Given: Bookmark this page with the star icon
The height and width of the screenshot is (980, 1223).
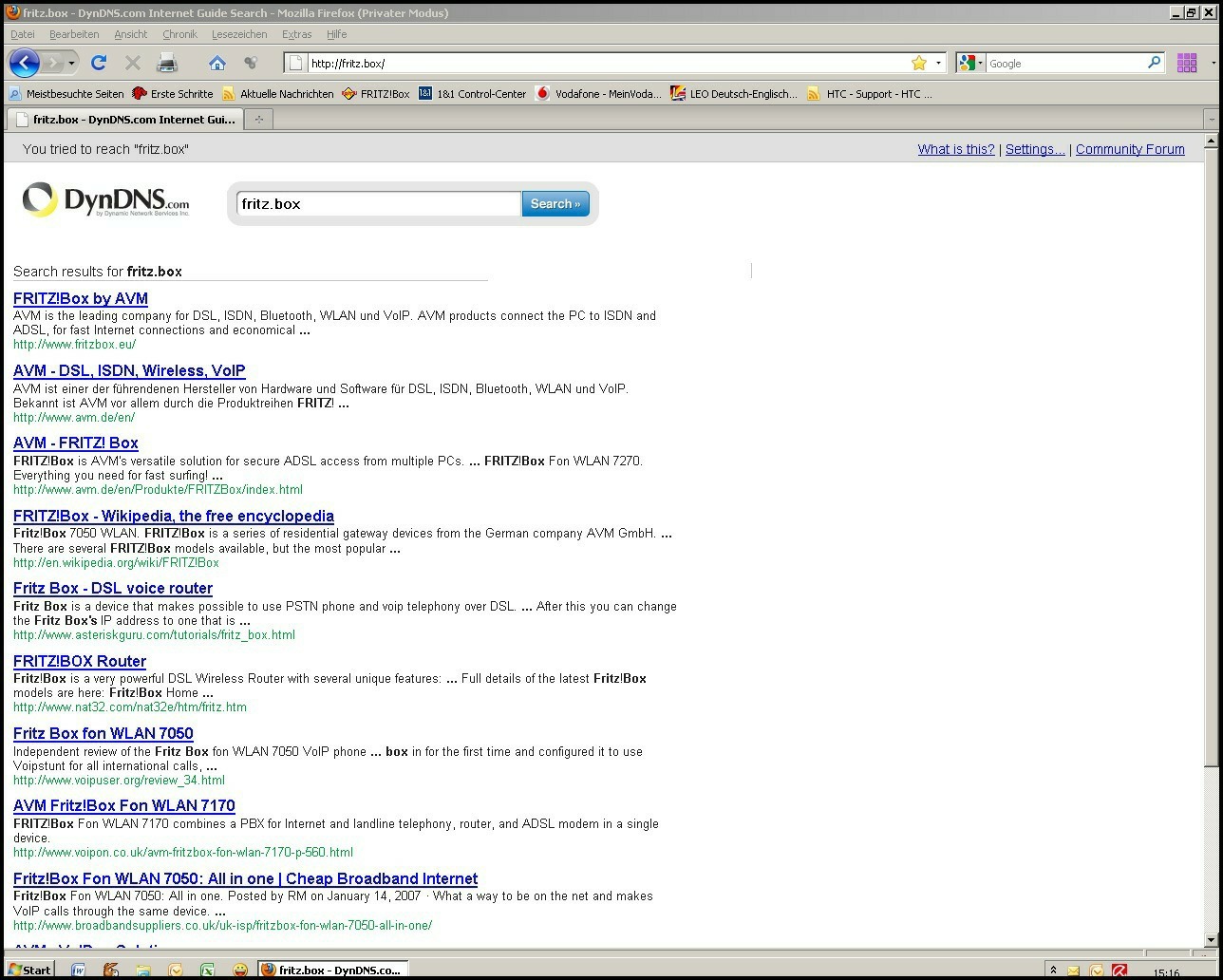Looking at the screenshot, I should click(x=919, y=64).
